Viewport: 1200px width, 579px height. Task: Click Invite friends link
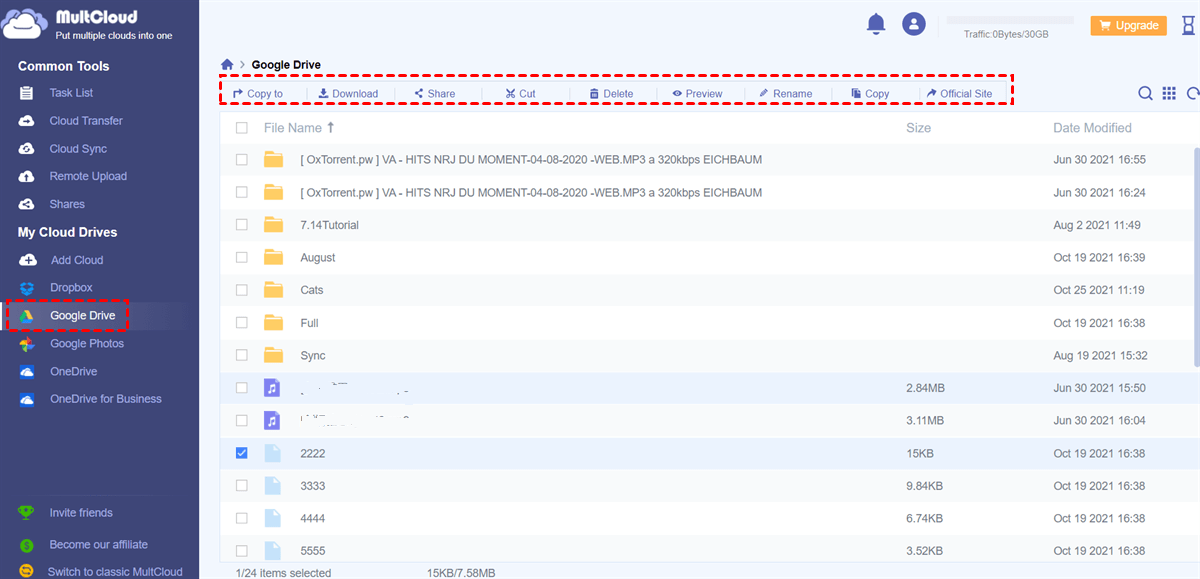click(81, 513)
